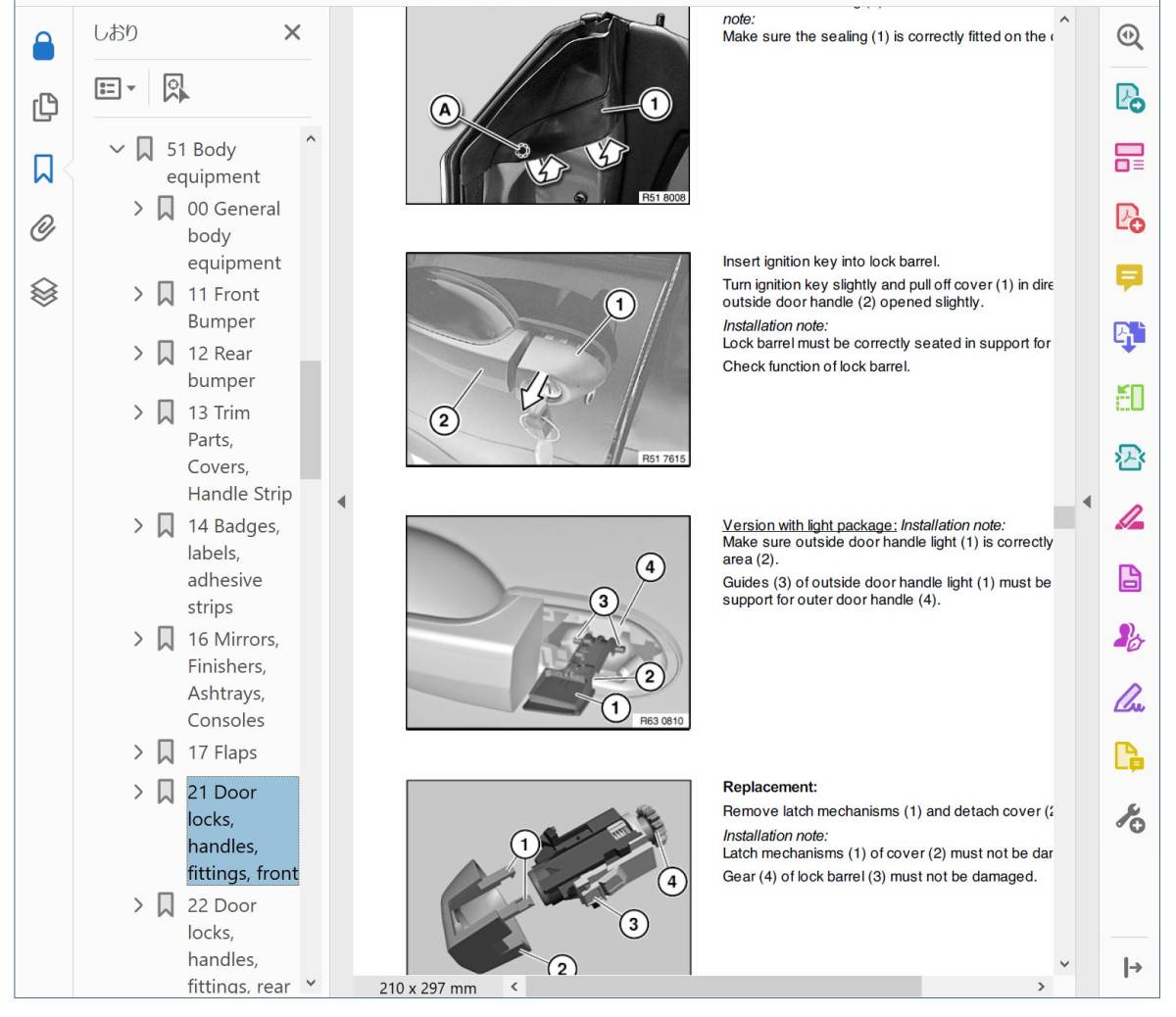
Task: Open the page thumbnails panel
Action: (x=44, y=107)
